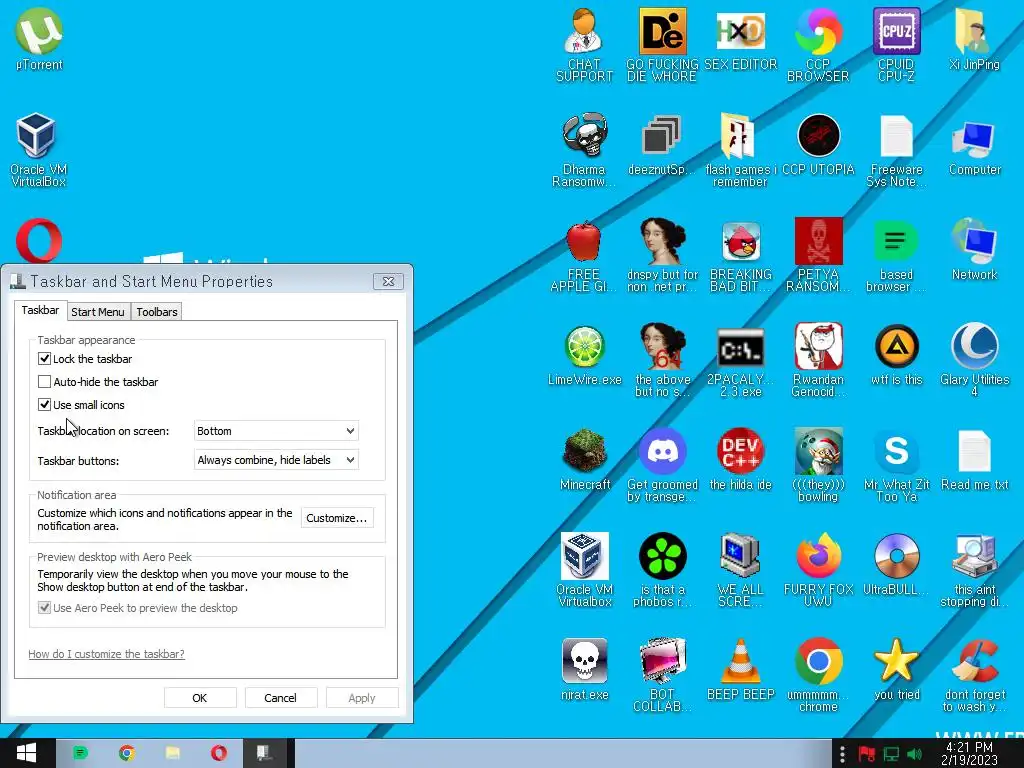Open the volume speaker tray icon
The width and height of the screenshot is (1024, 768).
point(914,754)
